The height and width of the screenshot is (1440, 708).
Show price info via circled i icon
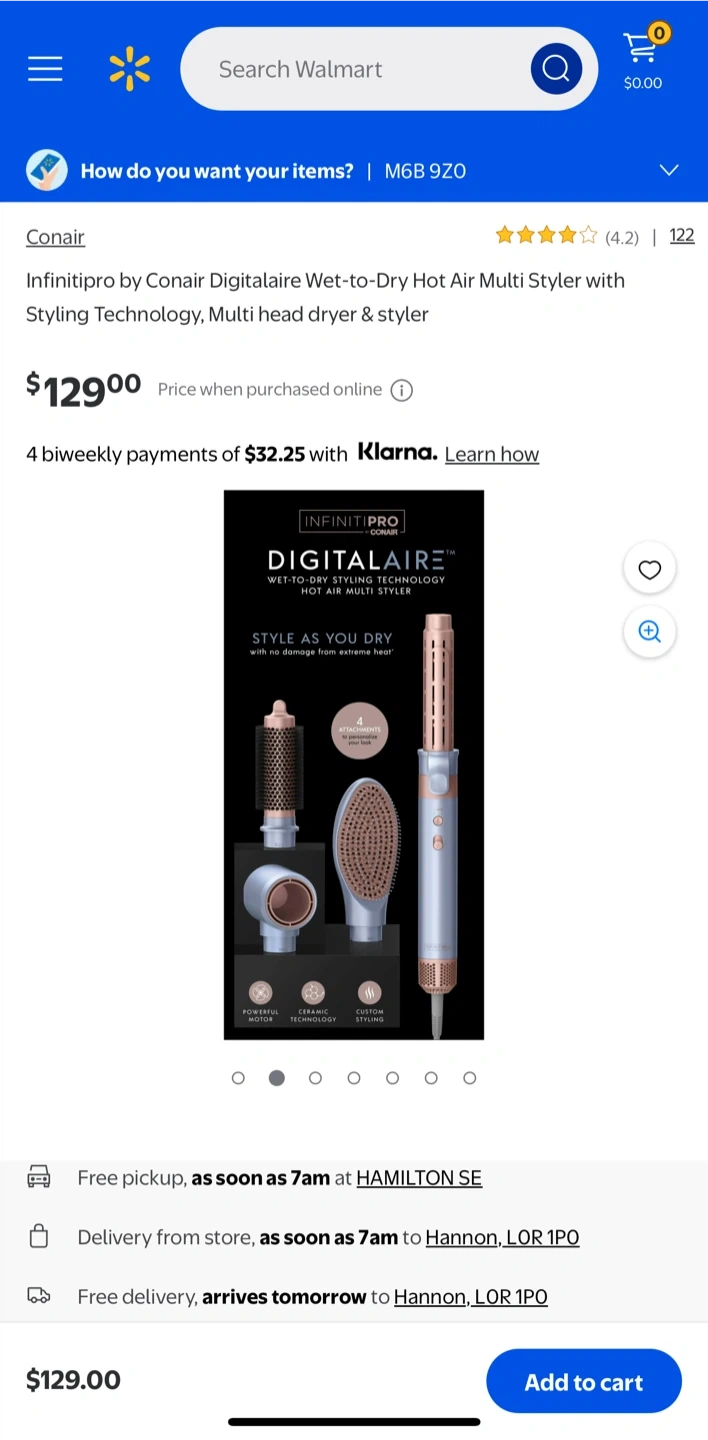401,390
